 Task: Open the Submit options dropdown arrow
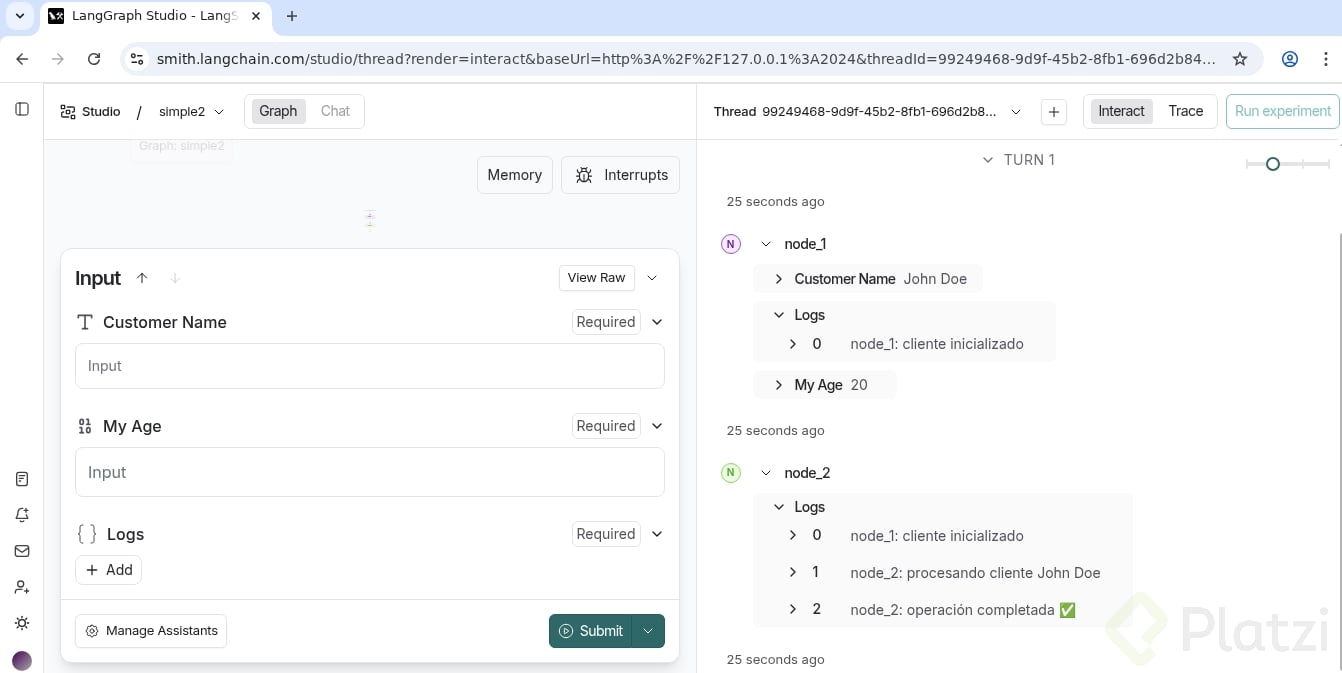click(649, 631)
